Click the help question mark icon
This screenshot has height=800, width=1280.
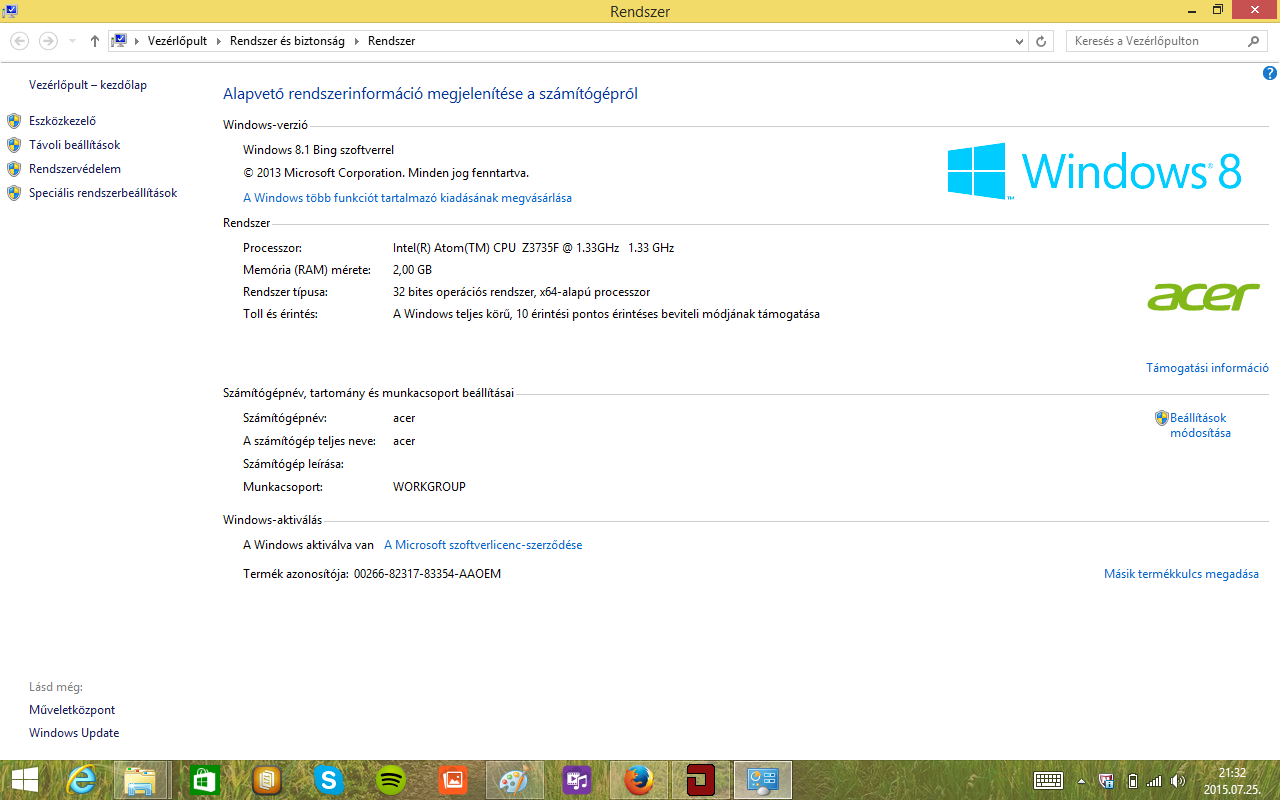click(x=1270, y=73)
